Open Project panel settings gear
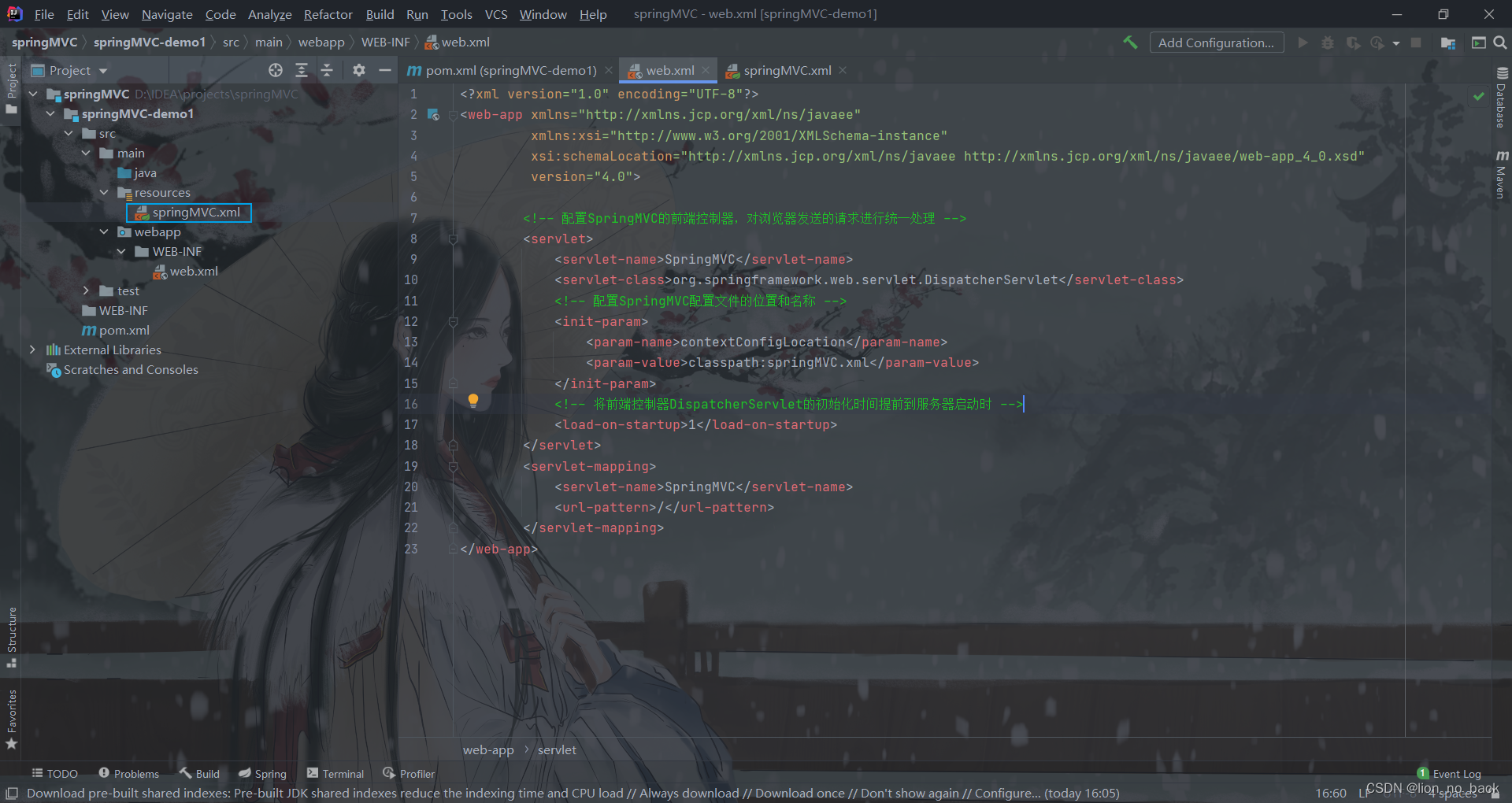1512x803 pixels. [x=359, y=70]
